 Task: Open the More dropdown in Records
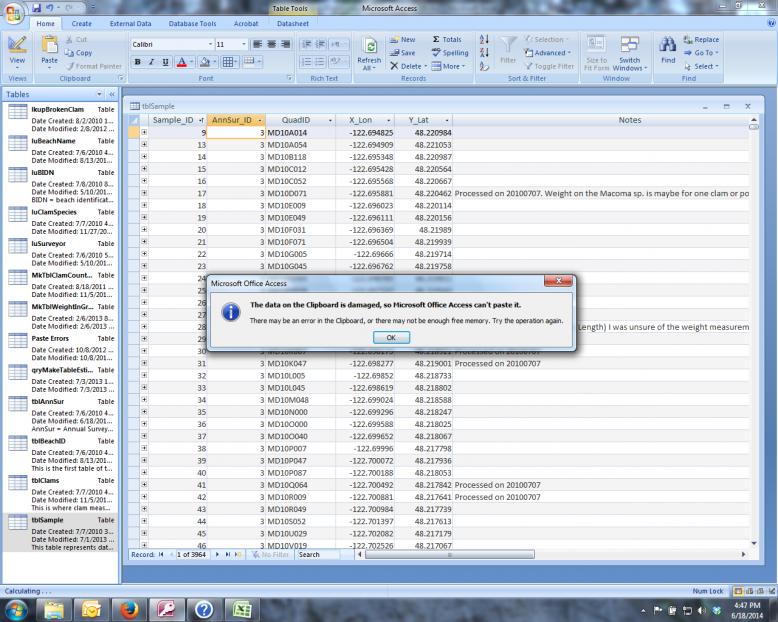point(449,66)
